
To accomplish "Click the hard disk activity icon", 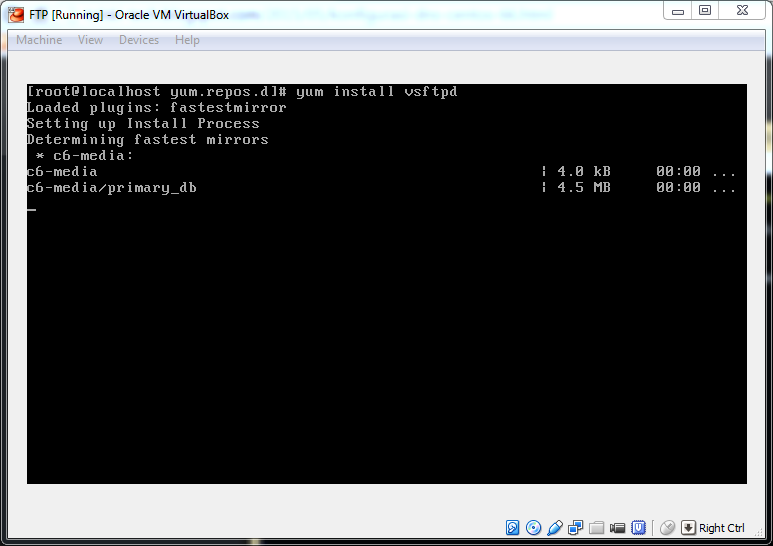I will click(512, 528).
